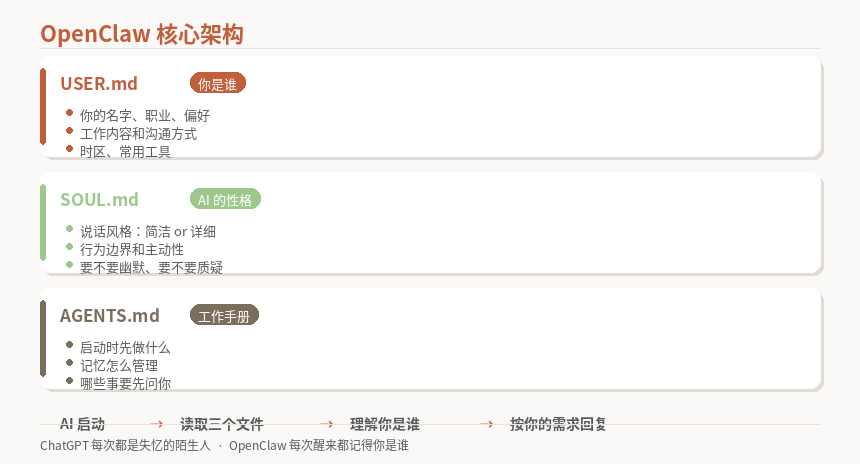Click the 要不要幽默、要不要质疑 bullet text

click(151, 267)
